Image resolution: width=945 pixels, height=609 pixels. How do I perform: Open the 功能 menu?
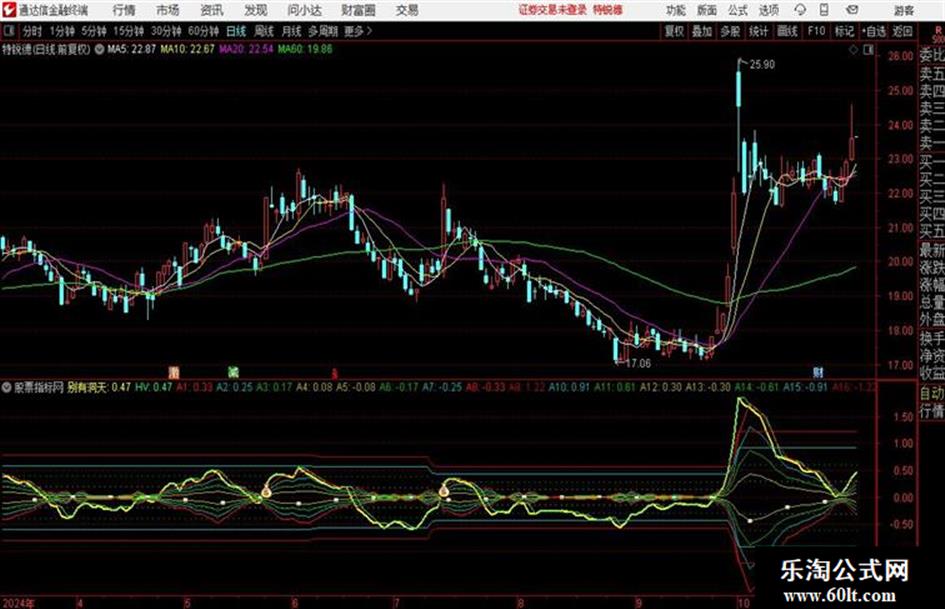[x=676, y=10]
